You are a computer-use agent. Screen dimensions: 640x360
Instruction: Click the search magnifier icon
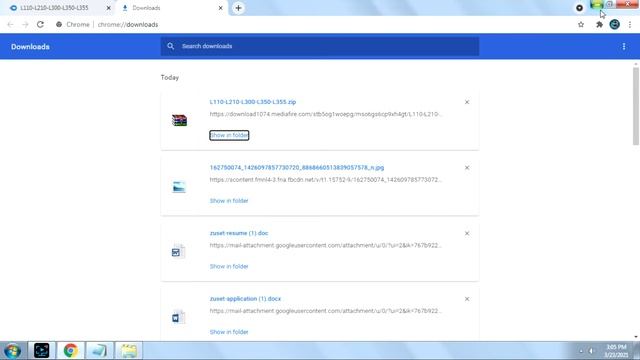coord(171,46)
